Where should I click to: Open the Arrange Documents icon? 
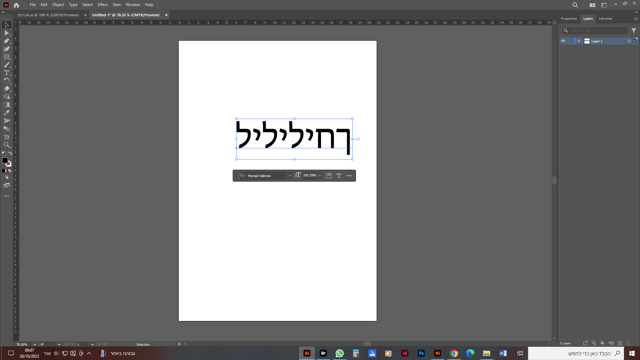(592, 5)
